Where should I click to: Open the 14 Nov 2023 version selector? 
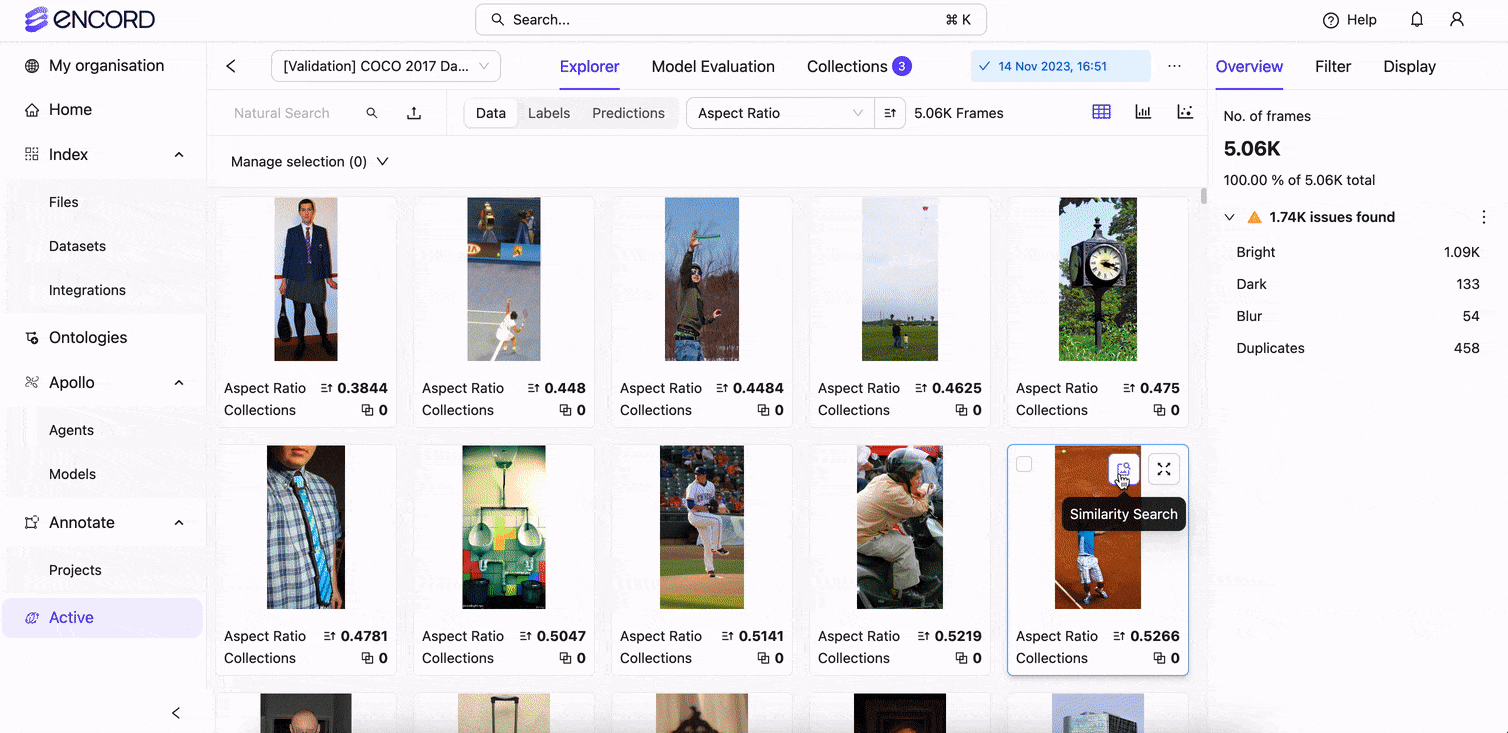(1060, 66)
